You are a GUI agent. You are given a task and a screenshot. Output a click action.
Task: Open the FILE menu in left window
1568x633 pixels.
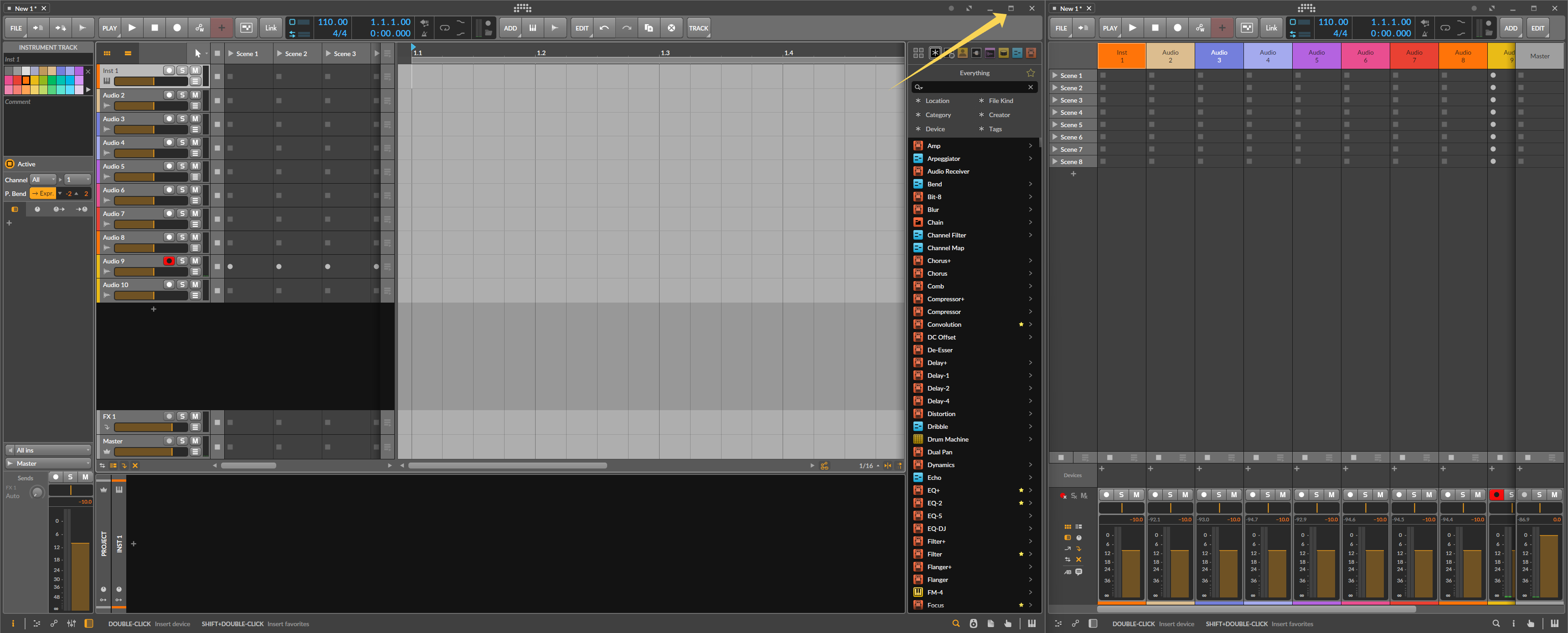[x=16, y=28]
